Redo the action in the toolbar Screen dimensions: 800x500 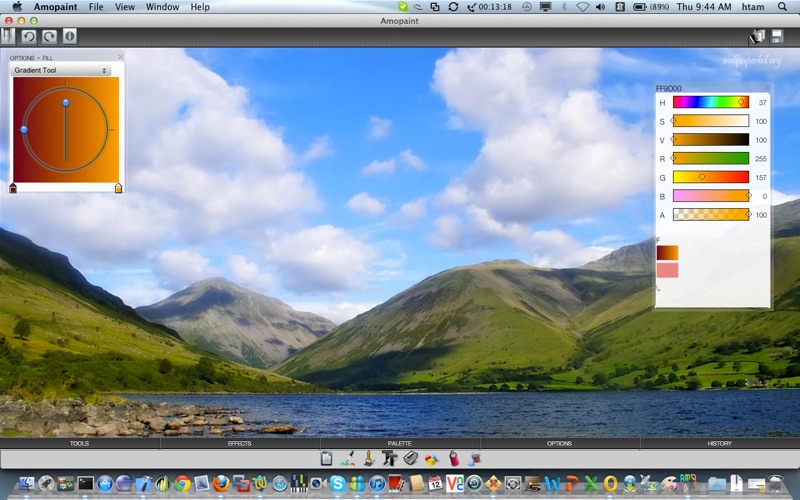click(49, 36)
